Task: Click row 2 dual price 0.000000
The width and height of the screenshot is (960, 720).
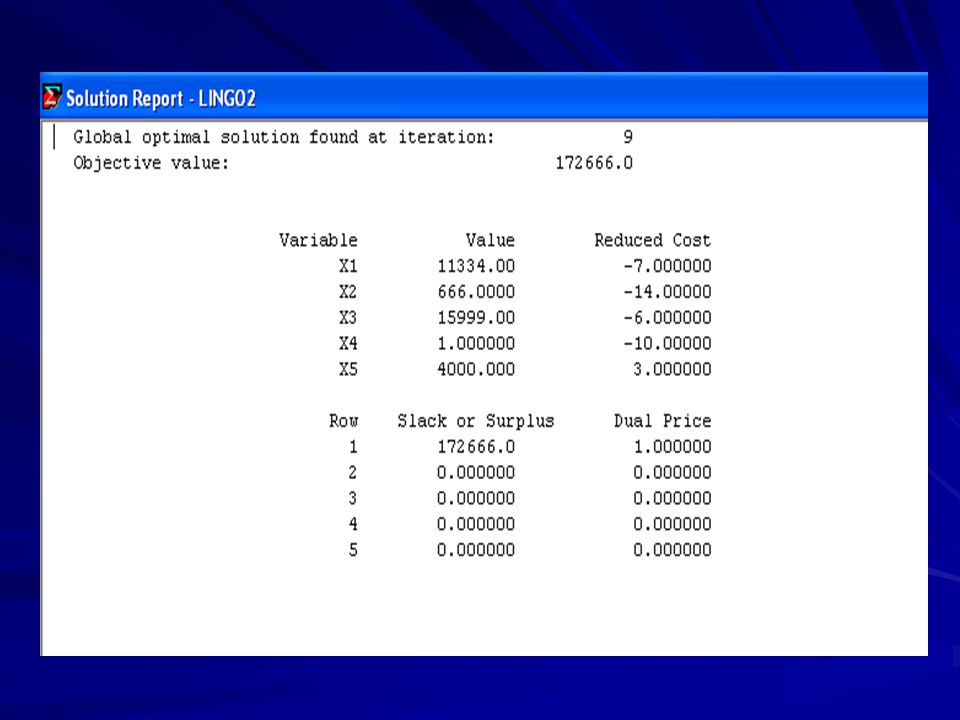Action: coord(672,473)
